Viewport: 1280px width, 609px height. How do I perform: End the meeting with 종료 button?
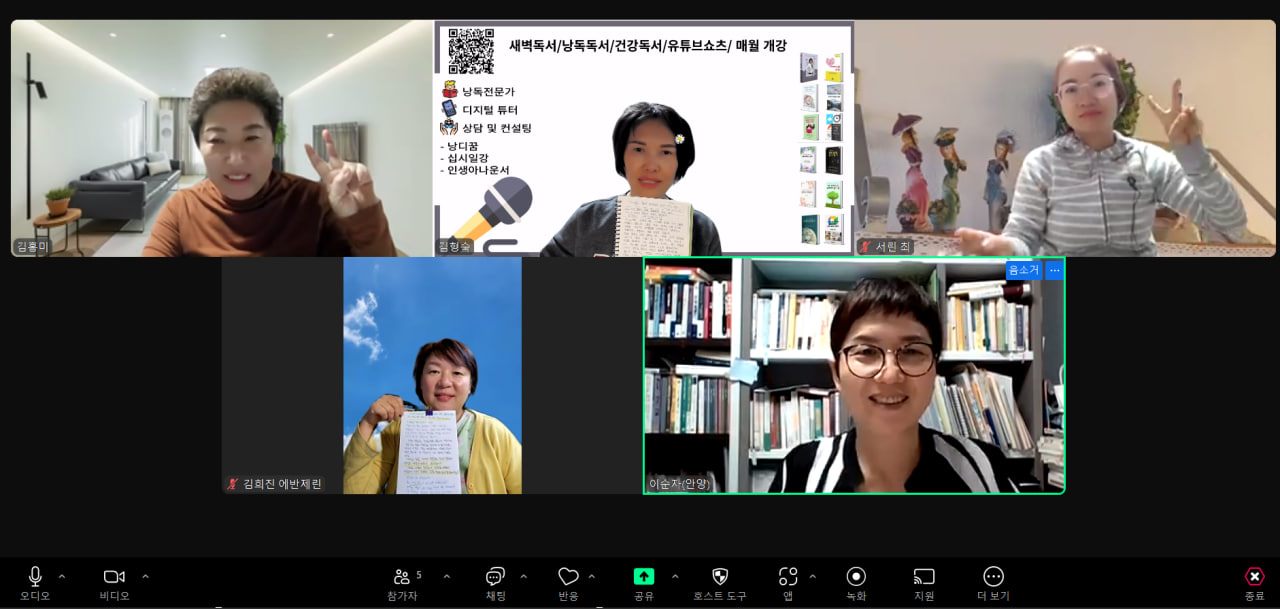1254,583
